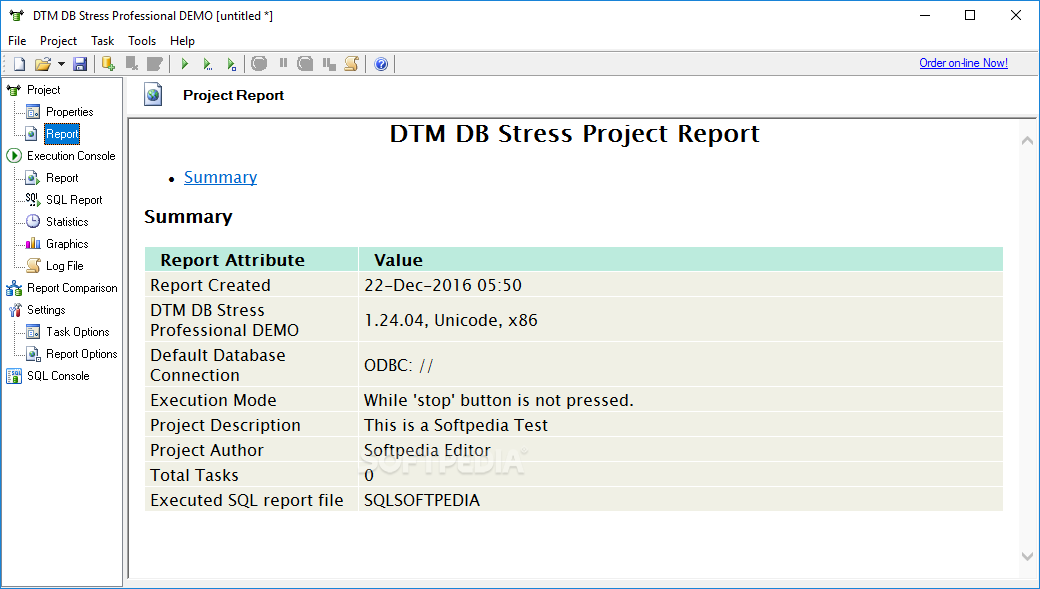Open Task Options under Settings
1040x589 pixels.
click(x=78, y=332)
